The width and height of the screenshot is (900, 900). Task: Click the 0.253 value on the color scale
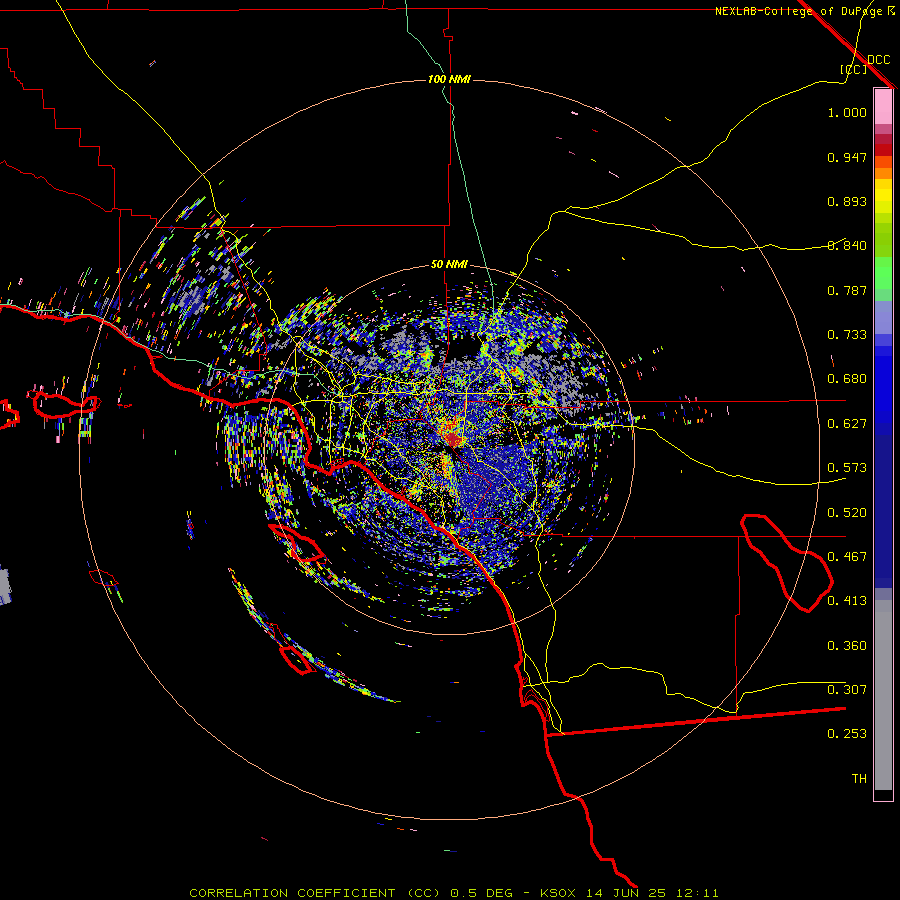847,734
